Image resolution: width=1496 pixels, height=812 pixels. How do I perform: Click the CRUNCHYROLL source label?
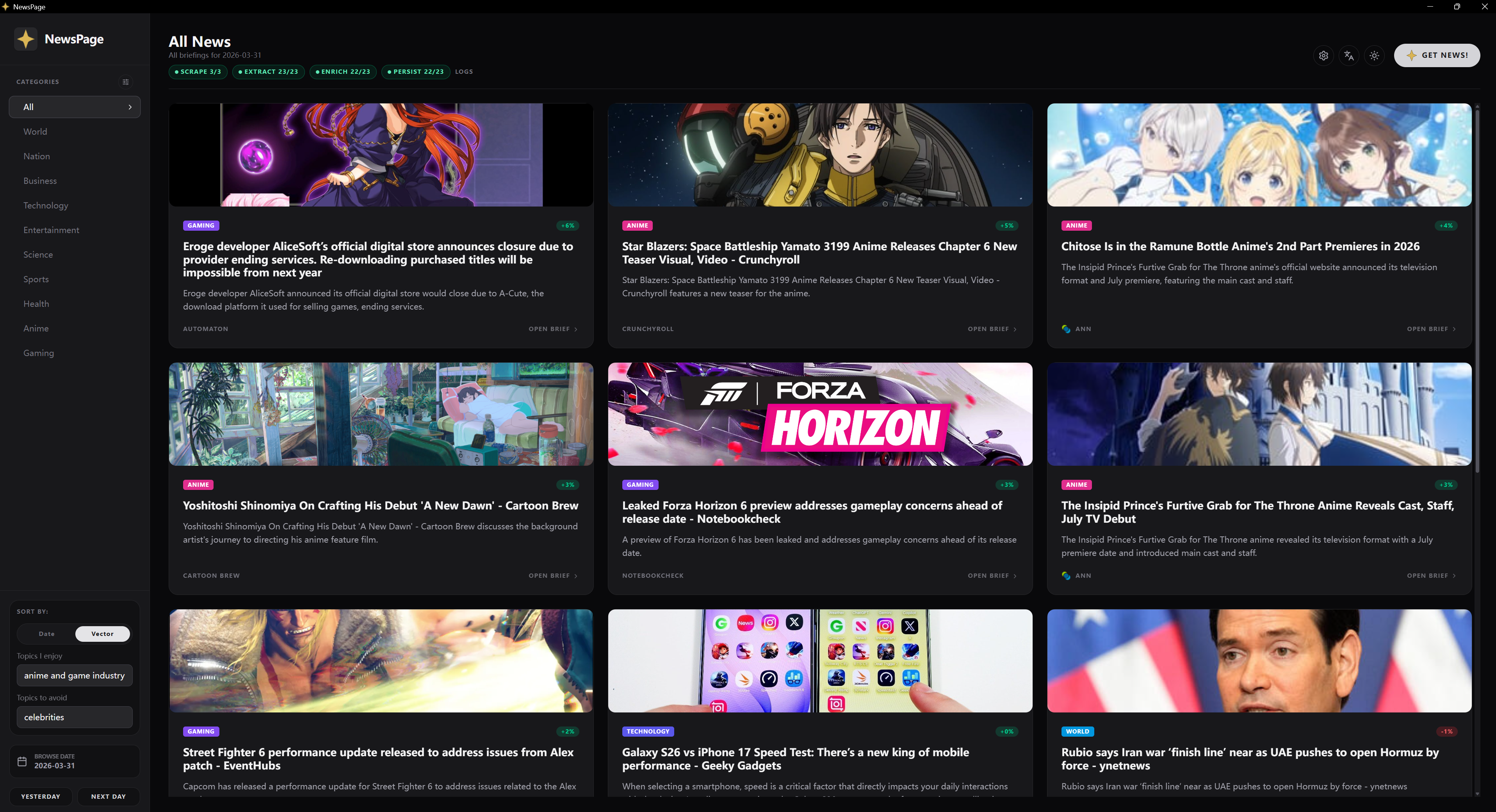[x=648, y=329]
